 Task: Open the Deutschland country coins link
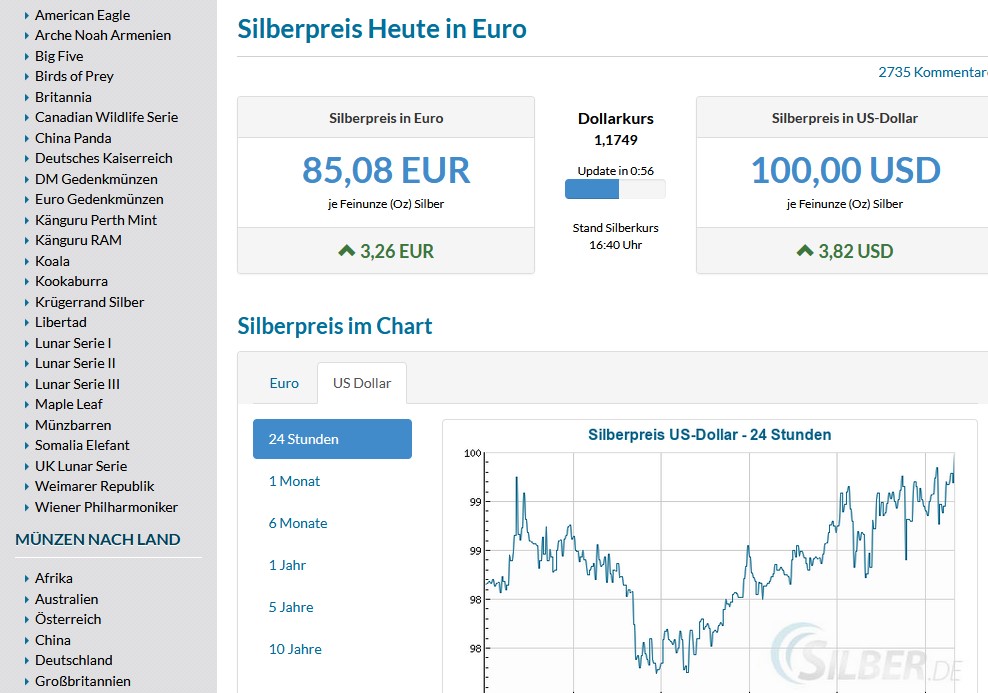point(74,660)
